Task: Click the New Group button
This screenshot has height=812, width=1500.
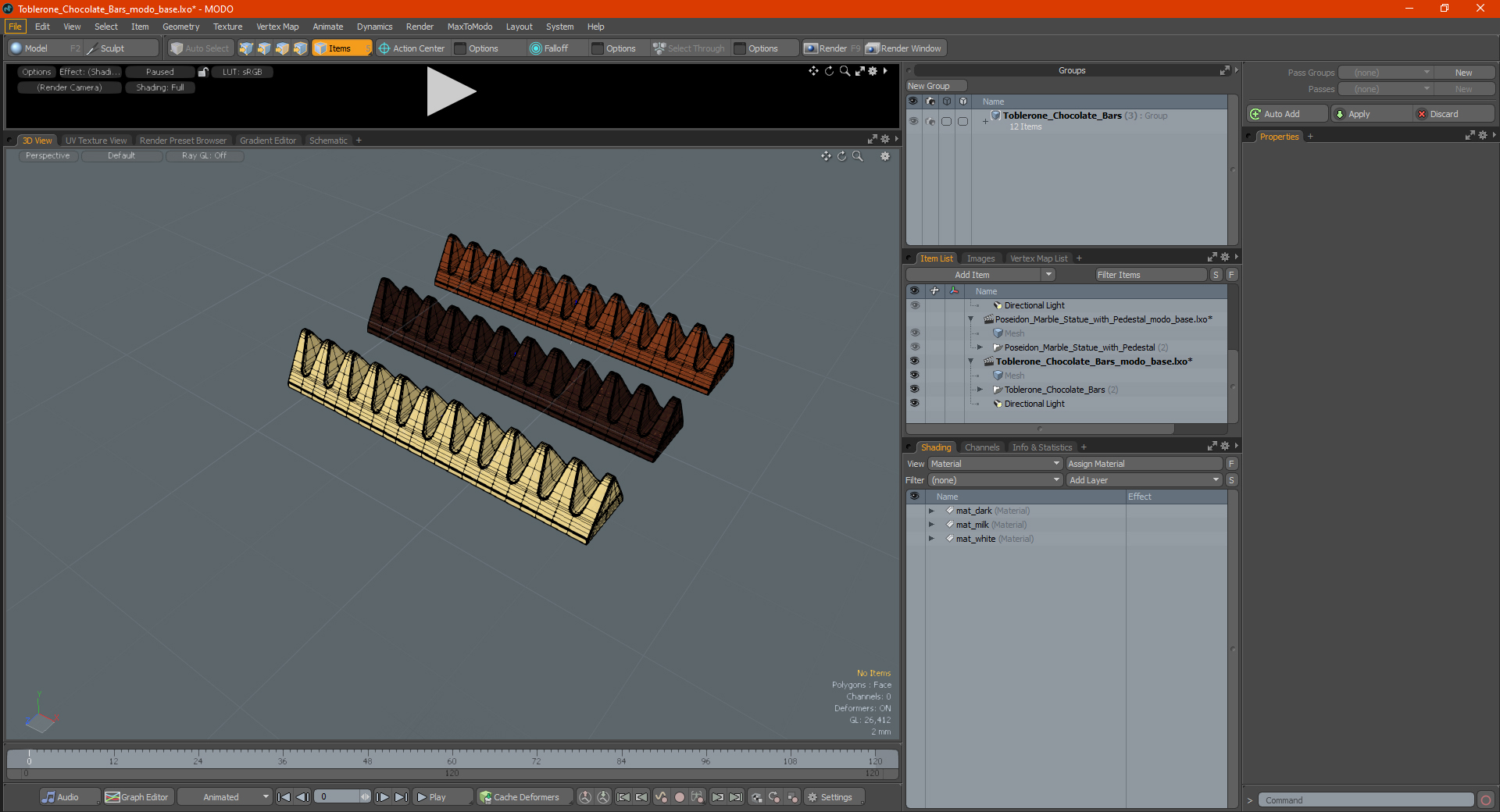Action: [x=936, y=86]
